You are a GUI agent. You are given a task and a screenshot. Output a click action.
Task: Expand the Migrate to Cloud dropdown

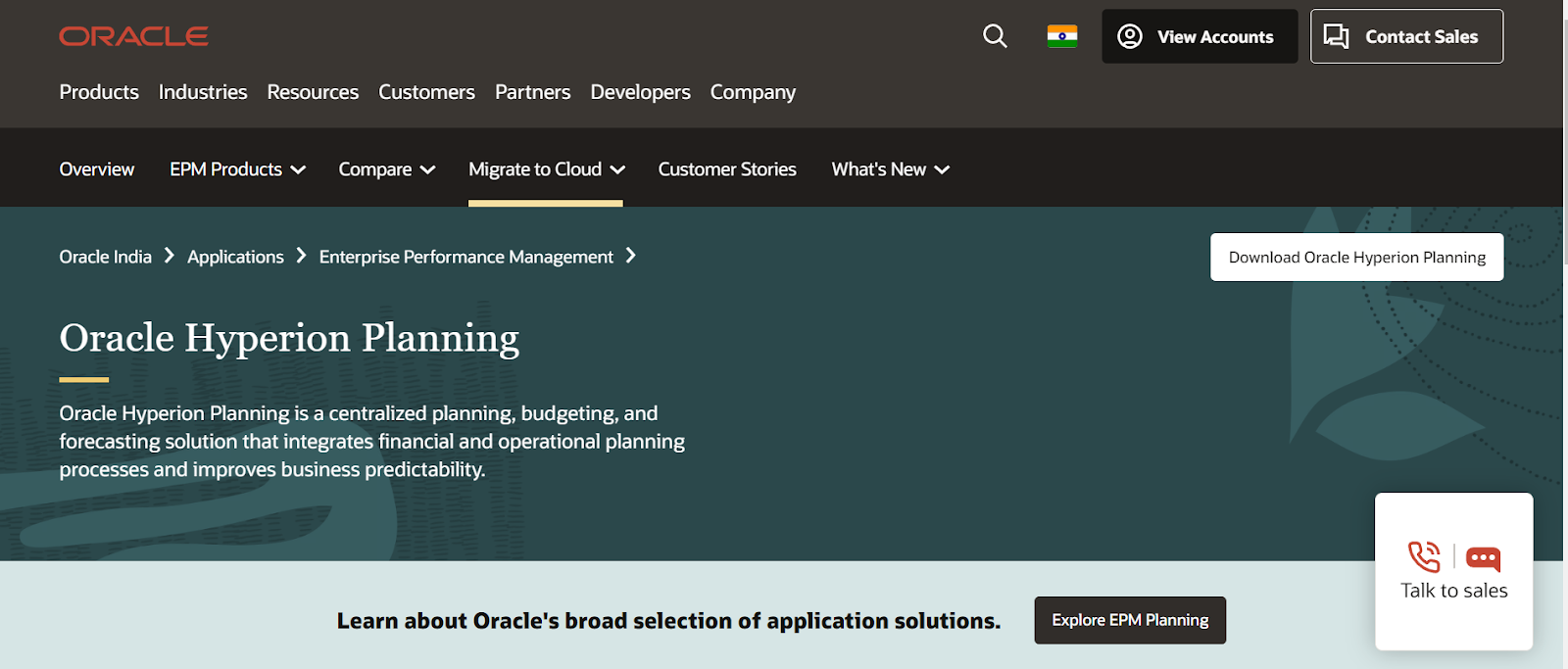[x=546, y=169]
